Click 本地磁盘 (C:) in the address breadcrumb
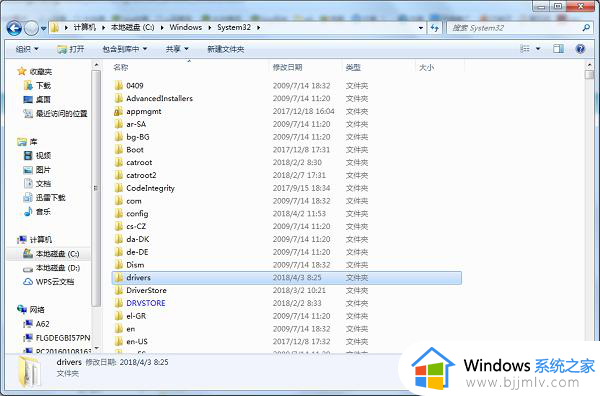Screen dimensions: 600x396 (132, 28)
